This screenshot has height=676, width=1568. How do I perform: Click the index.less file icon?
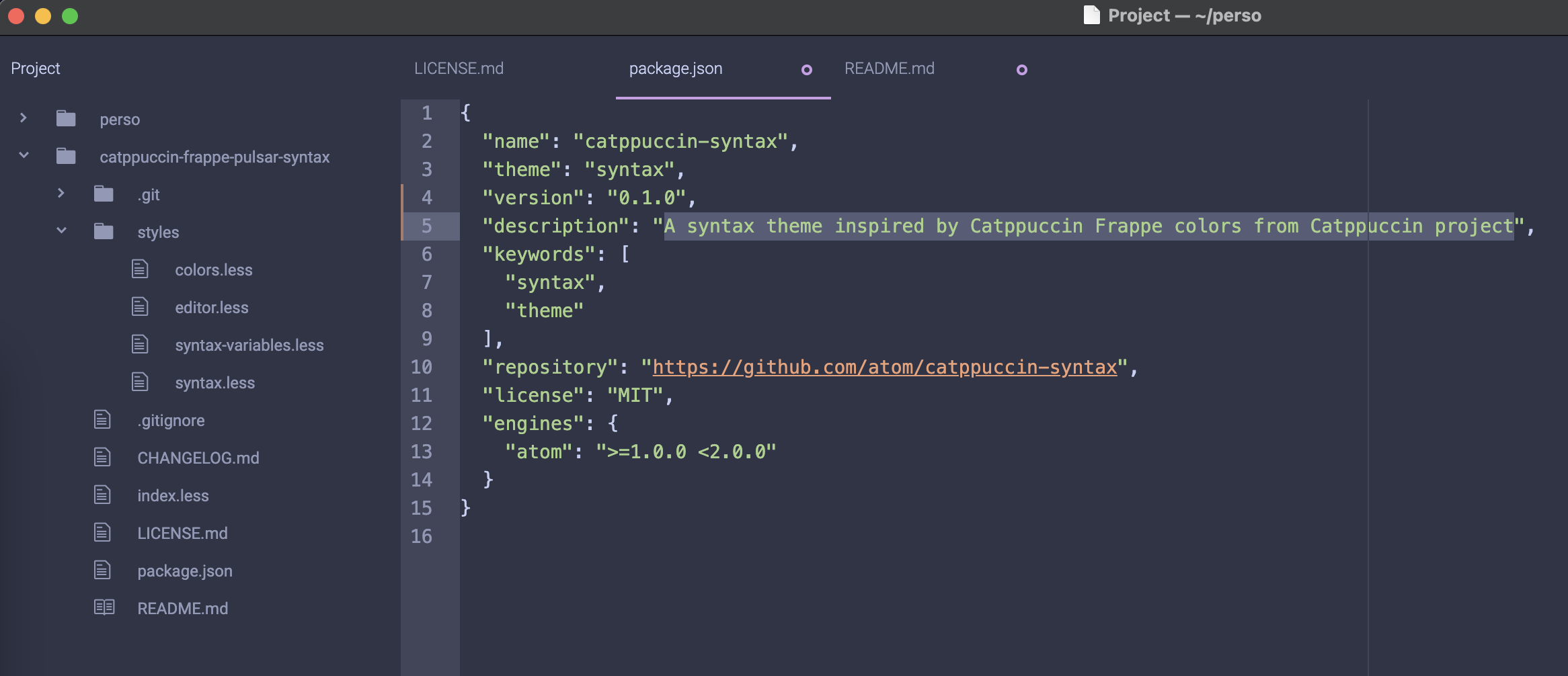pyautogui.click(x=102, y=495)
